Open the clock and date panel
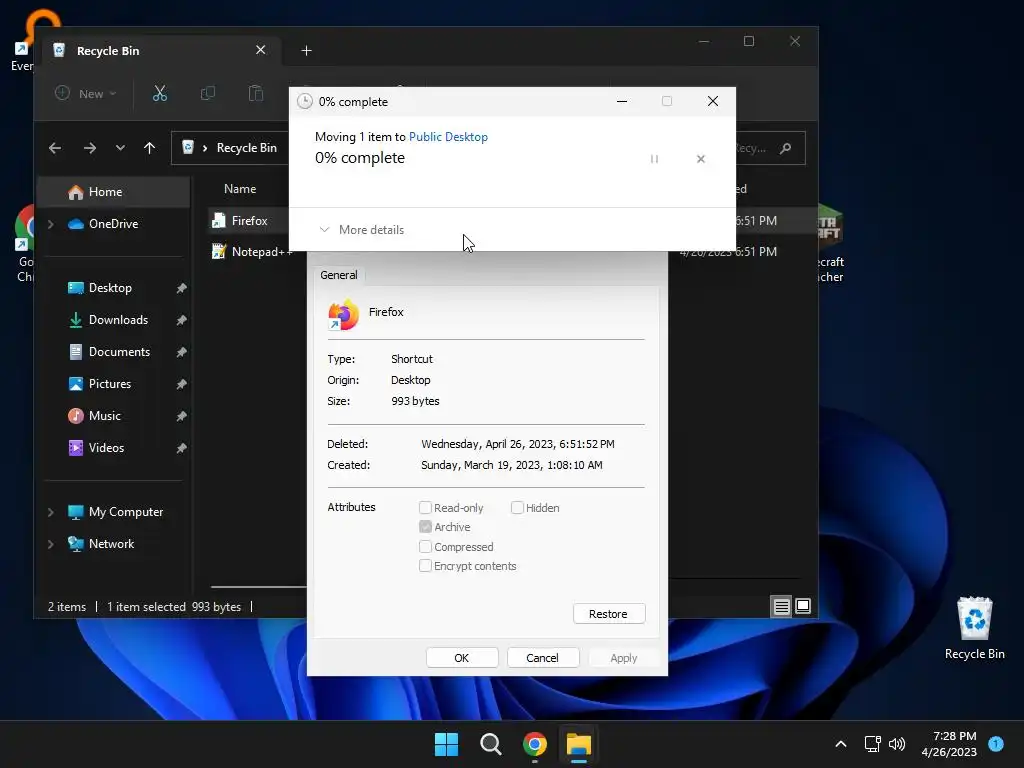Screen dimensions: 1024x768 [x=949, y=744]
